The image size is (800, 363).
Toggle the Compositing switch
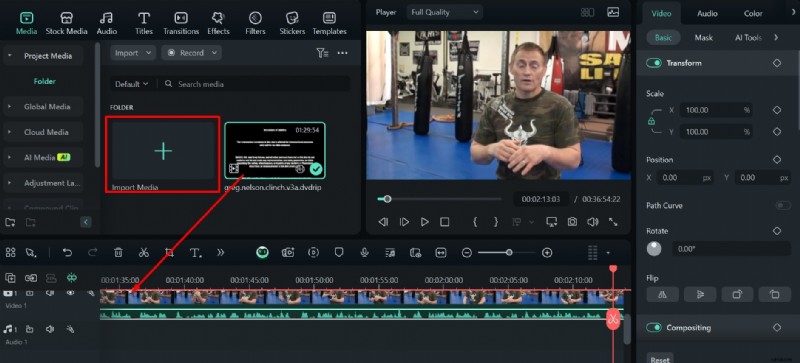[654, 328]
